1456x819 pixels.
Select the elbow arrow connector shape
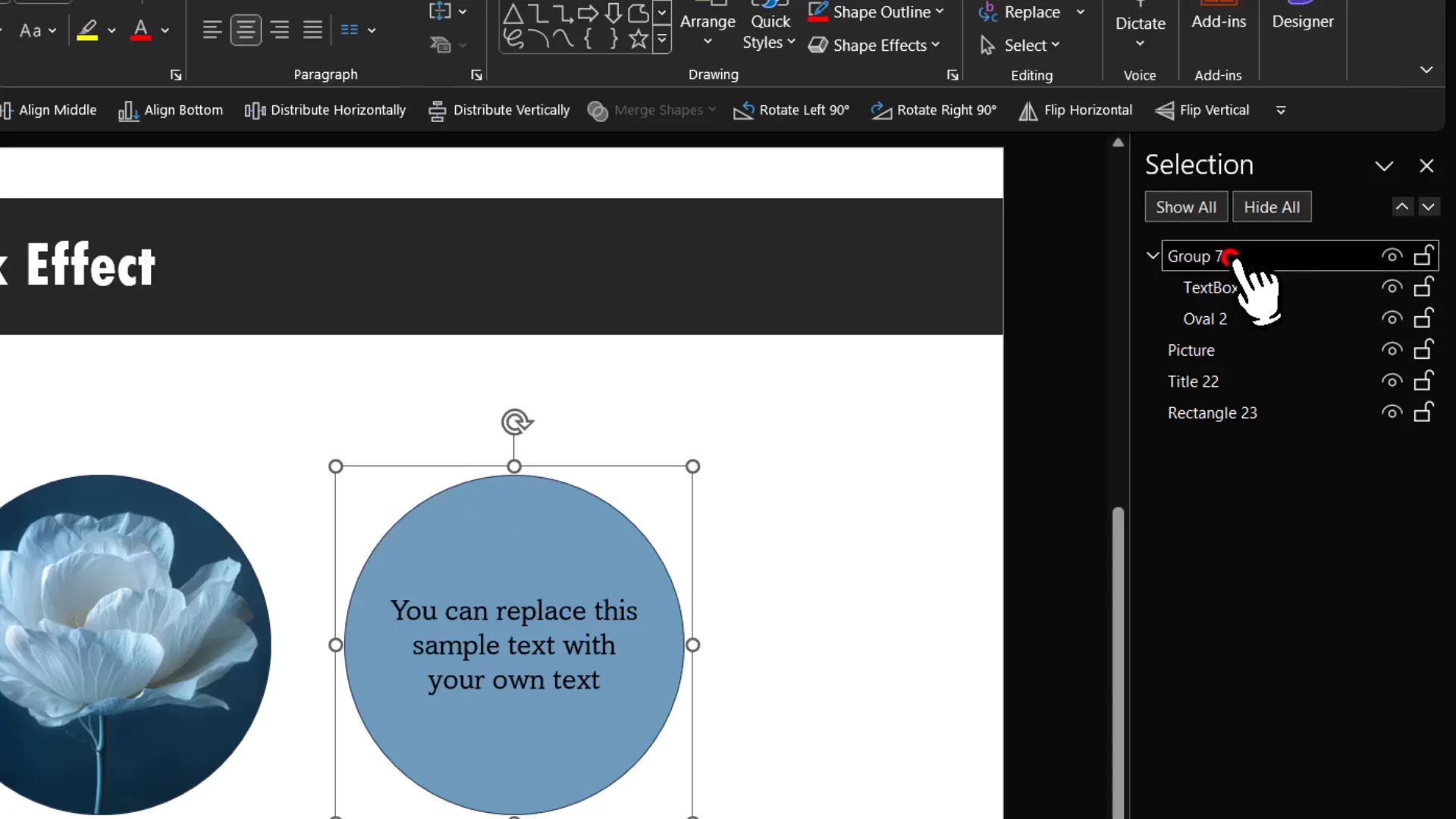(563, 13)
